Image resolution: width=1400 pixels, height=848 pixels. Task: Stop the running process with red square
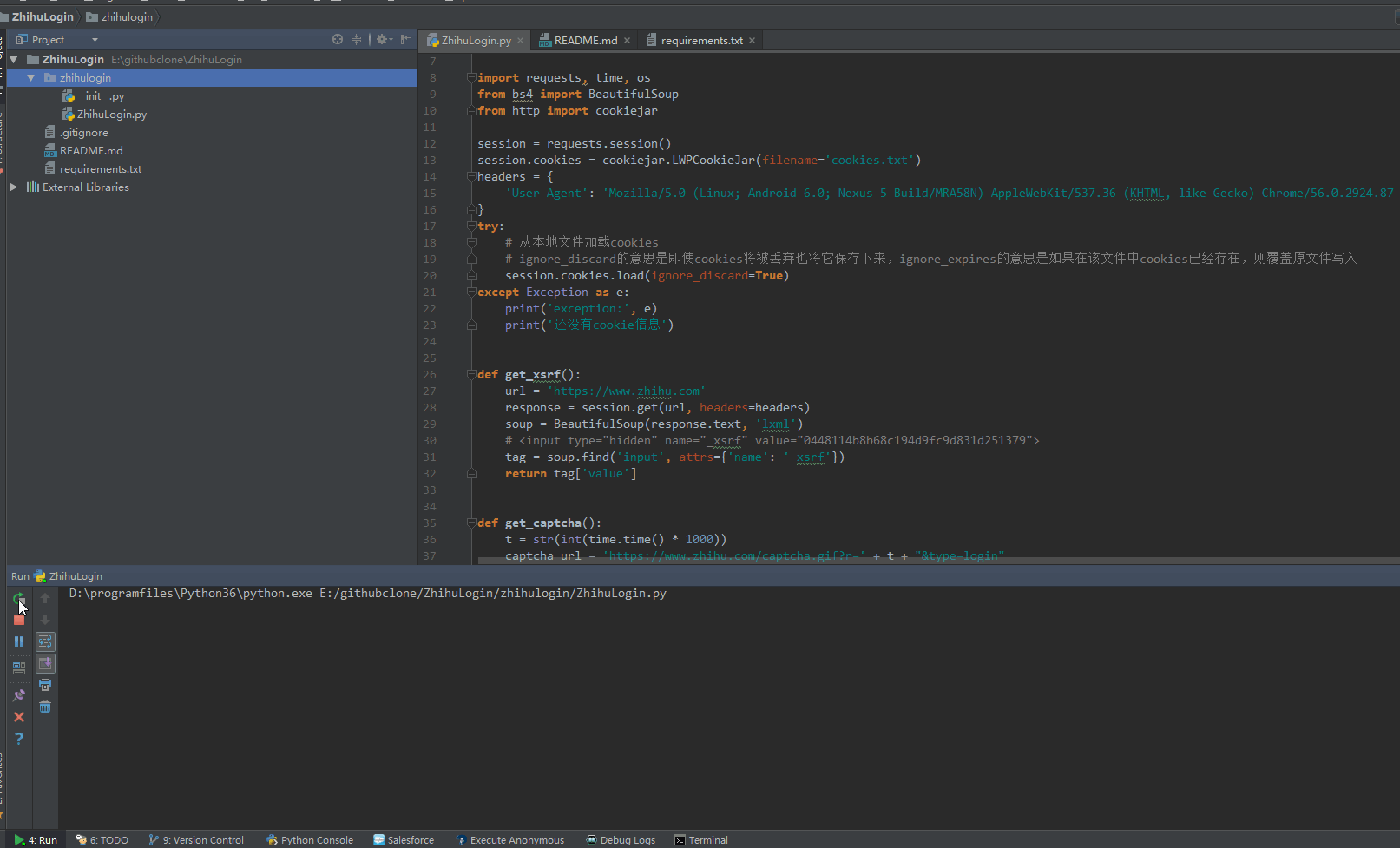[19, 620]
